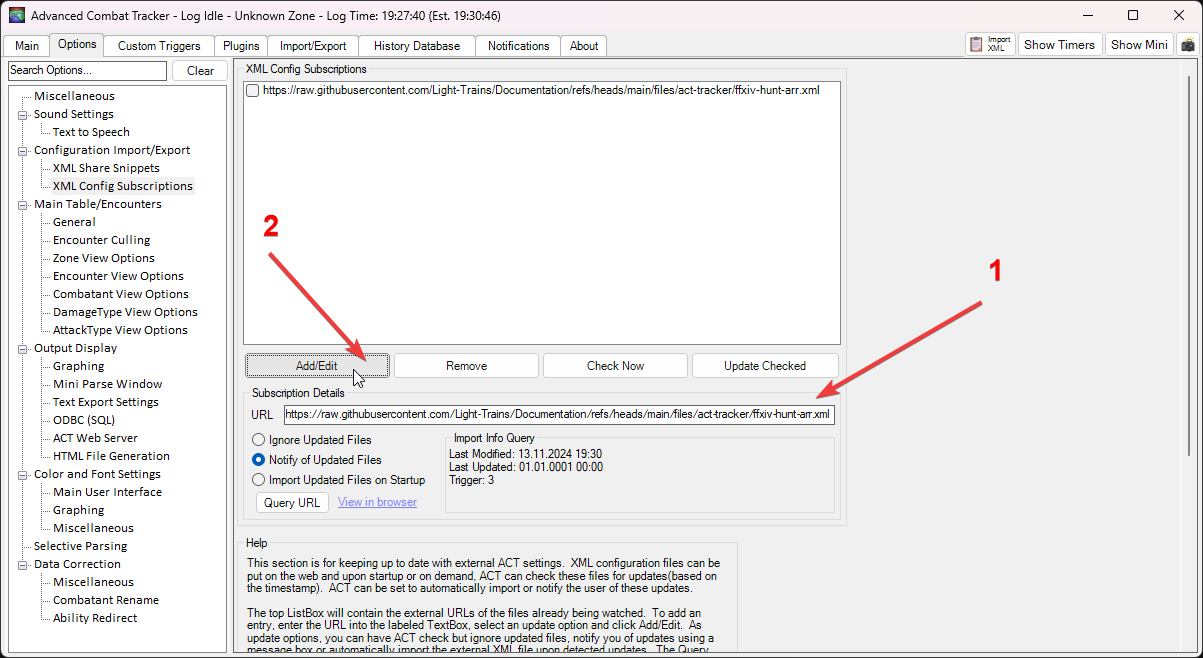The width and height of the screenshot is (1203, 658).
Task: Select General under Main Table/Encounters
Action: [x=74, y=222]
